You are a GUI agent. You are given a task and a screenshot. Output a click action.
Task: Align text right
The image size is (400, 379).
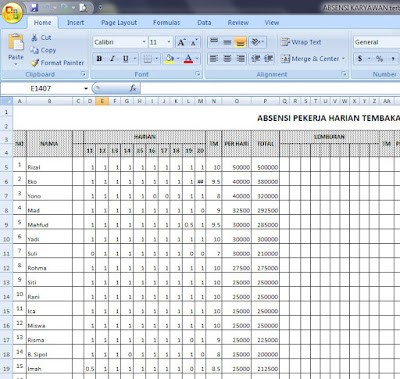[x=240, y=59]
